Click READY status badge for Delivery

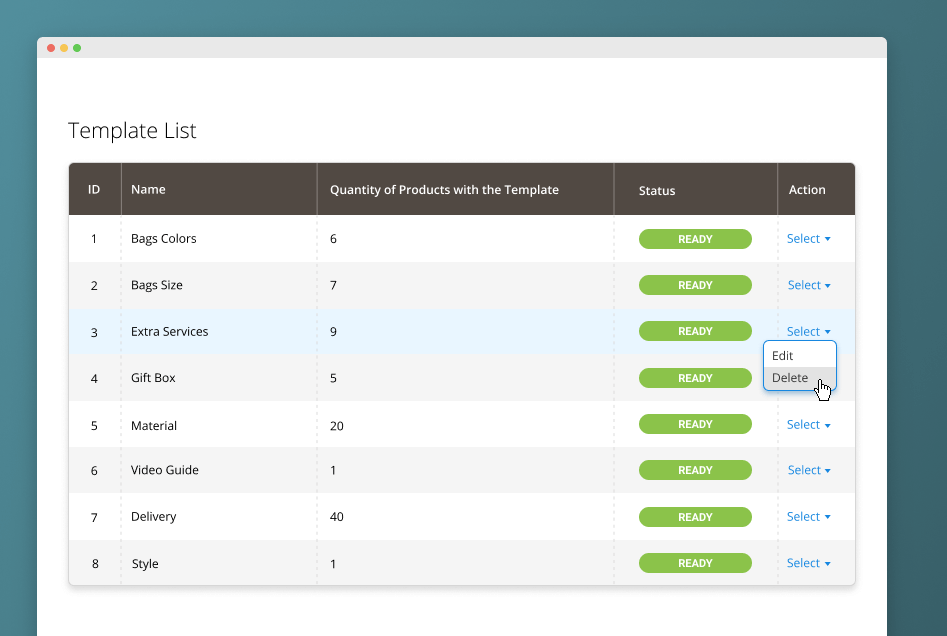pyautogui.click(x=695, y=517)
